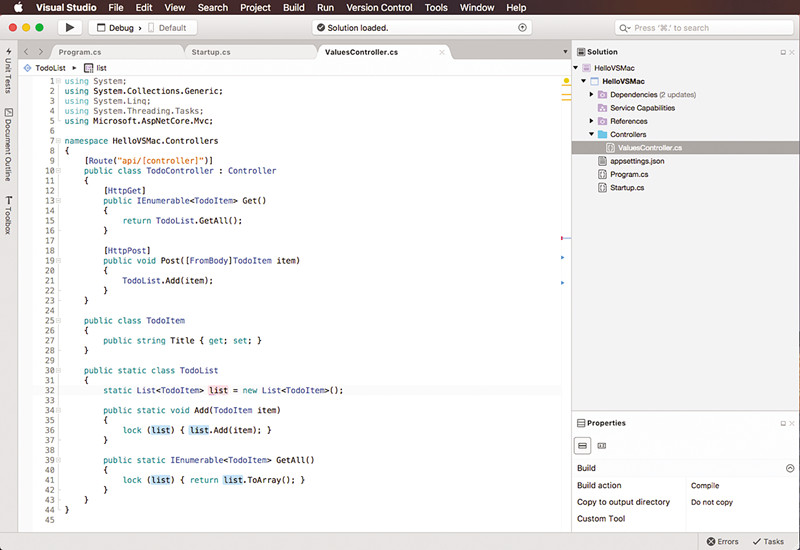The height and width of the screenshot is (550, 800).
Task: Open the Debug configuration dropdown
Action: pyautogui.click(x=119, y=28)
